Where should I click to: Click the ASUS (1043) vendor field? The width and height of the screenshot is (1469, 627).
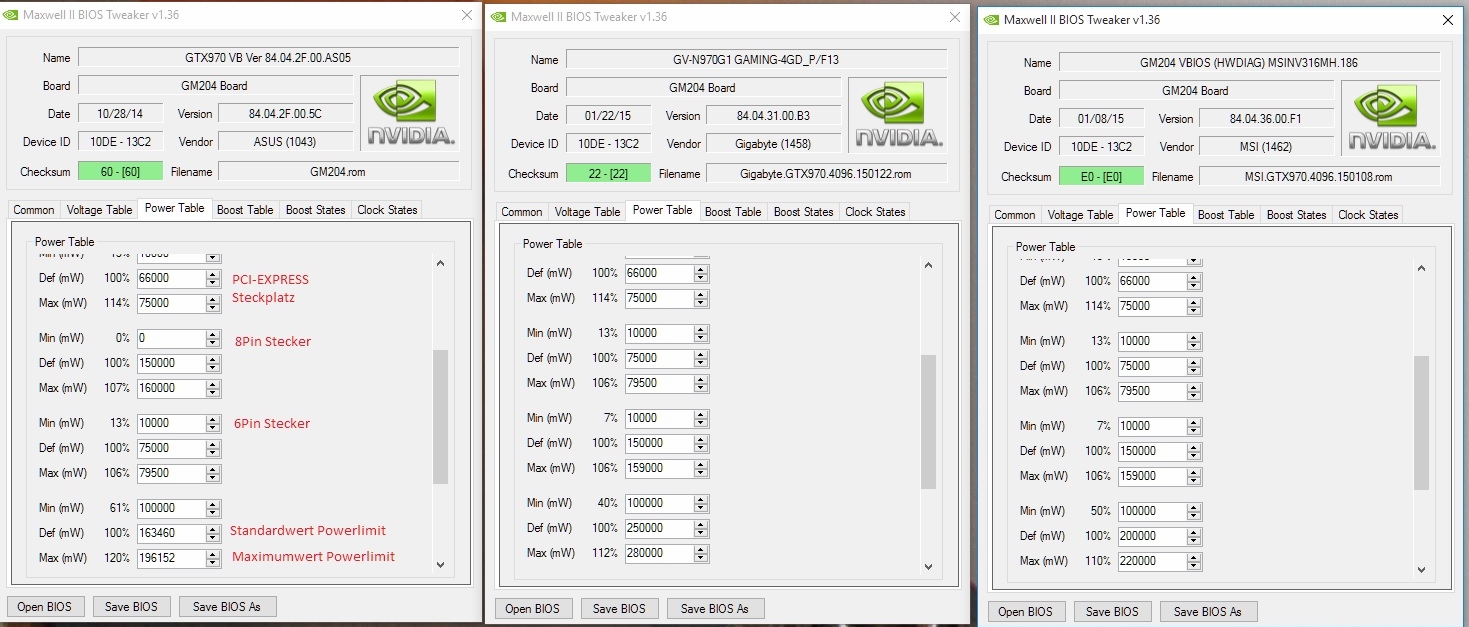285,142
